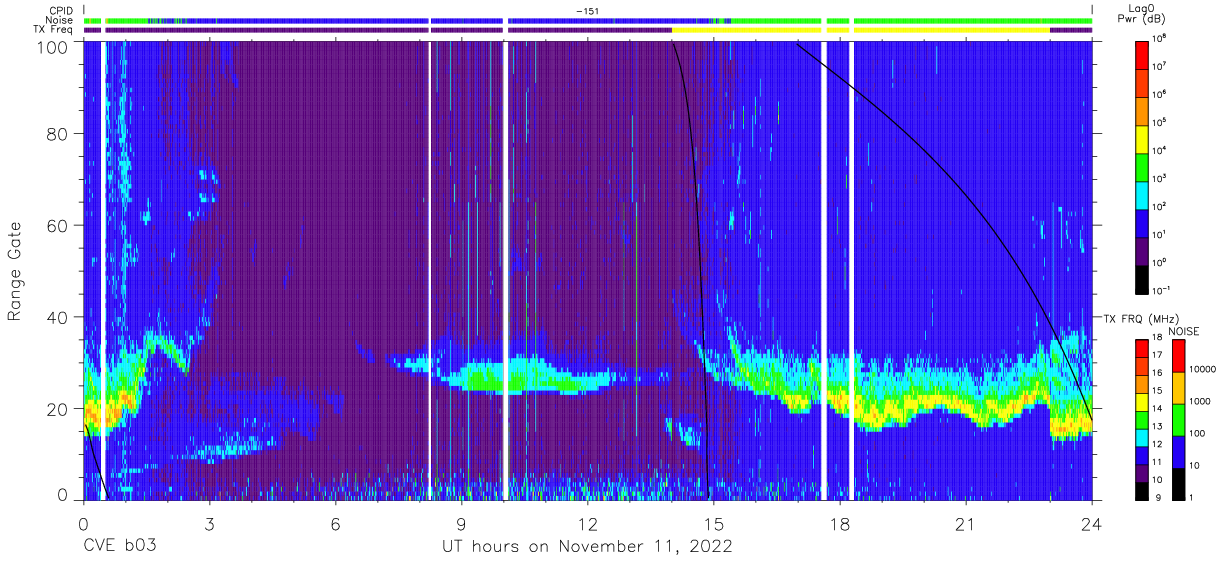Click the '15' hour tick on time axis
Screen dimensions: 1228x567
(714, 524)
